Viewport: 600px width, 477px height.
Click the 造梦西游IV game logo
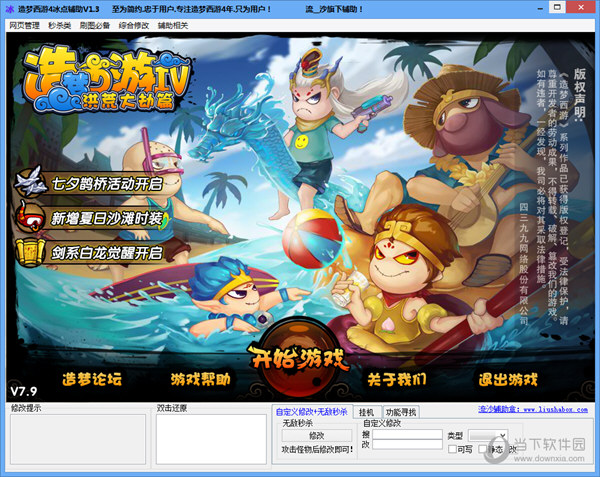point(106,80)
